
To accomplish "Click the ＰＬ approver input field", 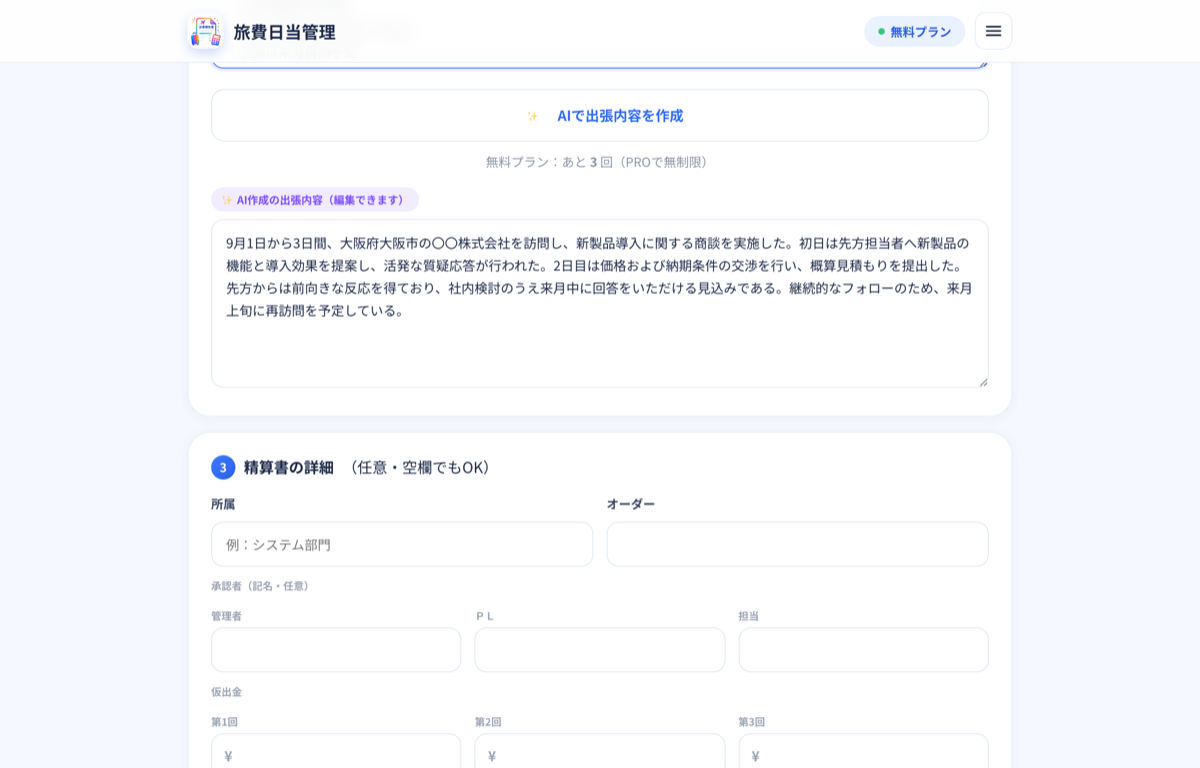I will (600, 650).
